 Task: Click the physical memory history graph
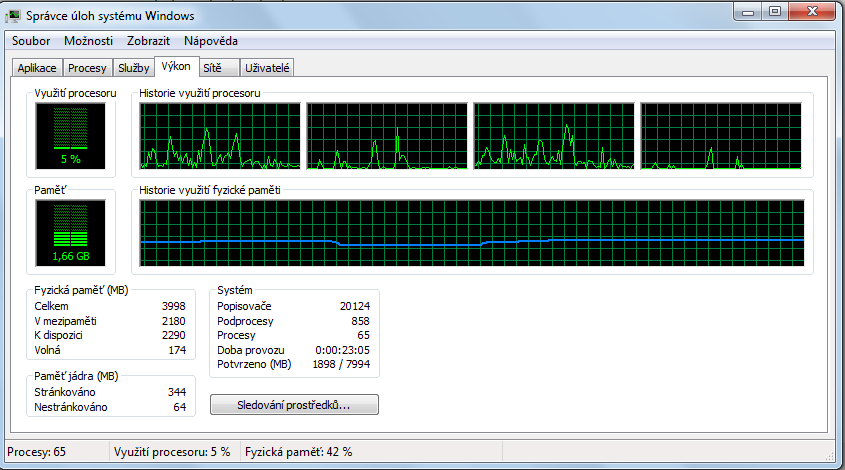[x=472, y=233]
